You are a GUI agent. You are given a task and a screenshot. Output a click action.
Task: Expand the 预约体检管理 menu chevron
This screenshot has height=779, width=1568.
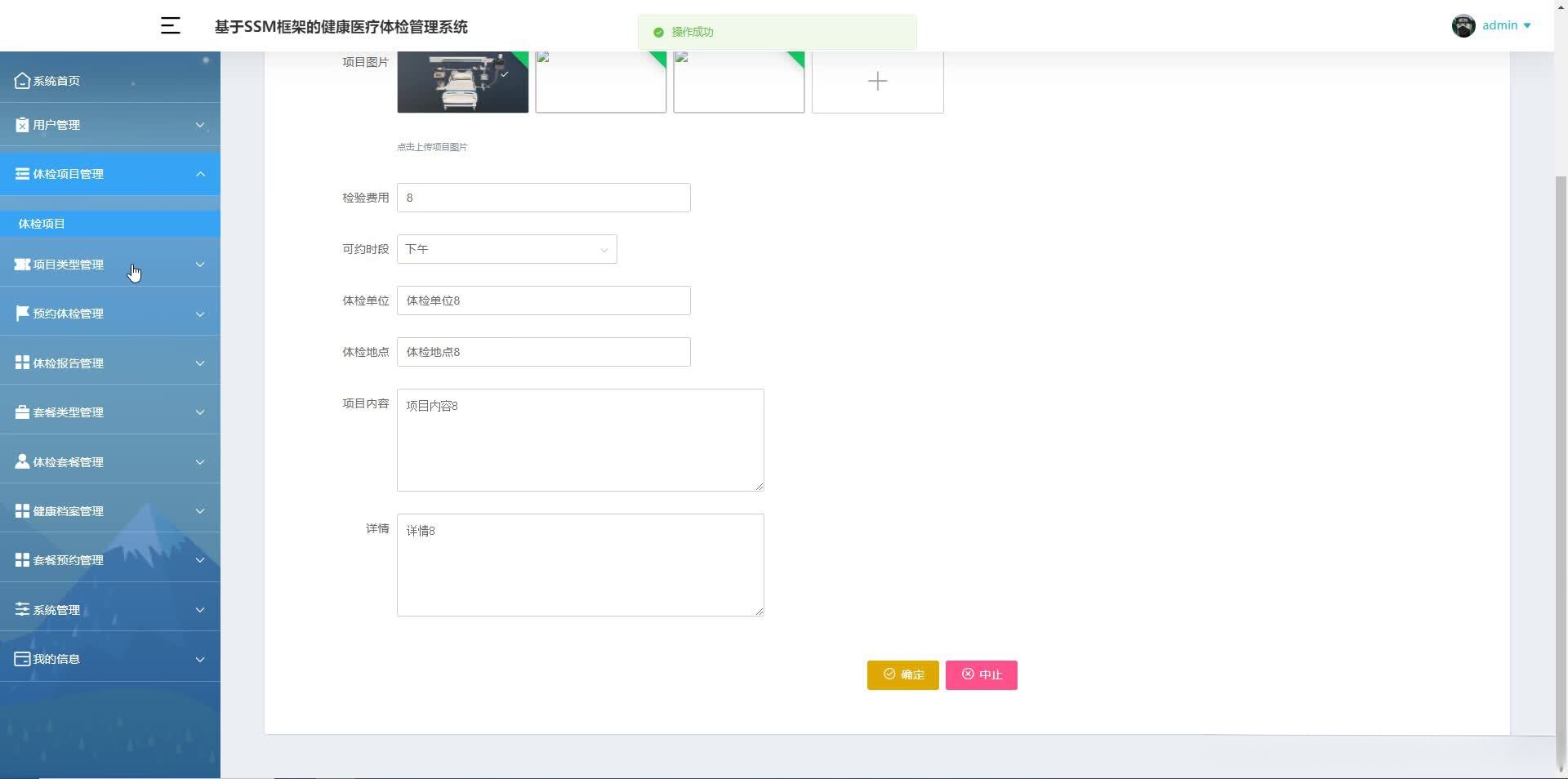pos(200,314)
